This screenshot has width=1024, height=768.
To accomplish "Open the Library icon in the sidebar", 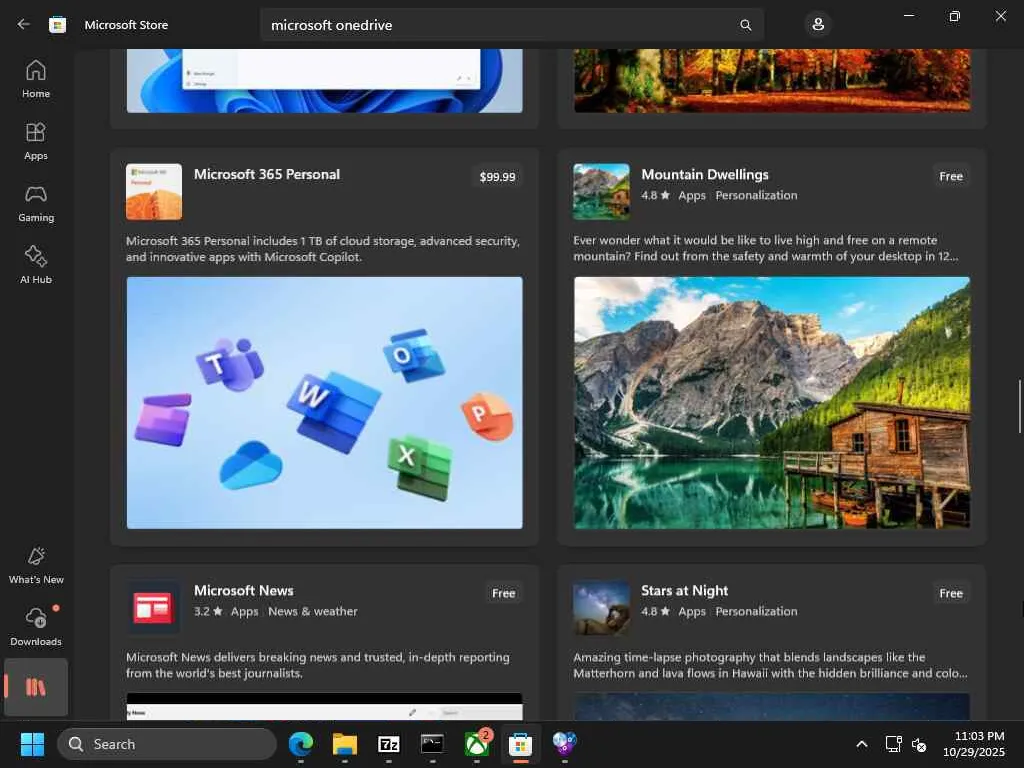I will point(36,687).
